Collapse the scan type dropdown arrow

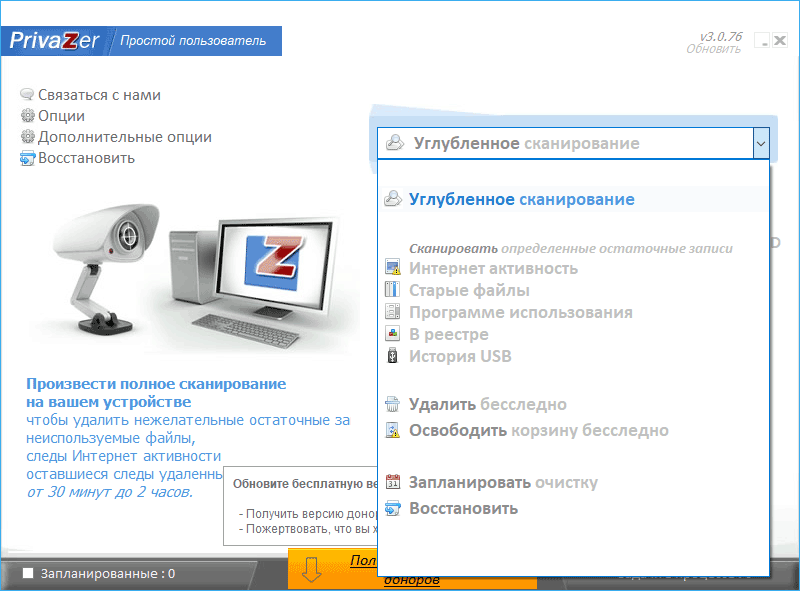761,143
